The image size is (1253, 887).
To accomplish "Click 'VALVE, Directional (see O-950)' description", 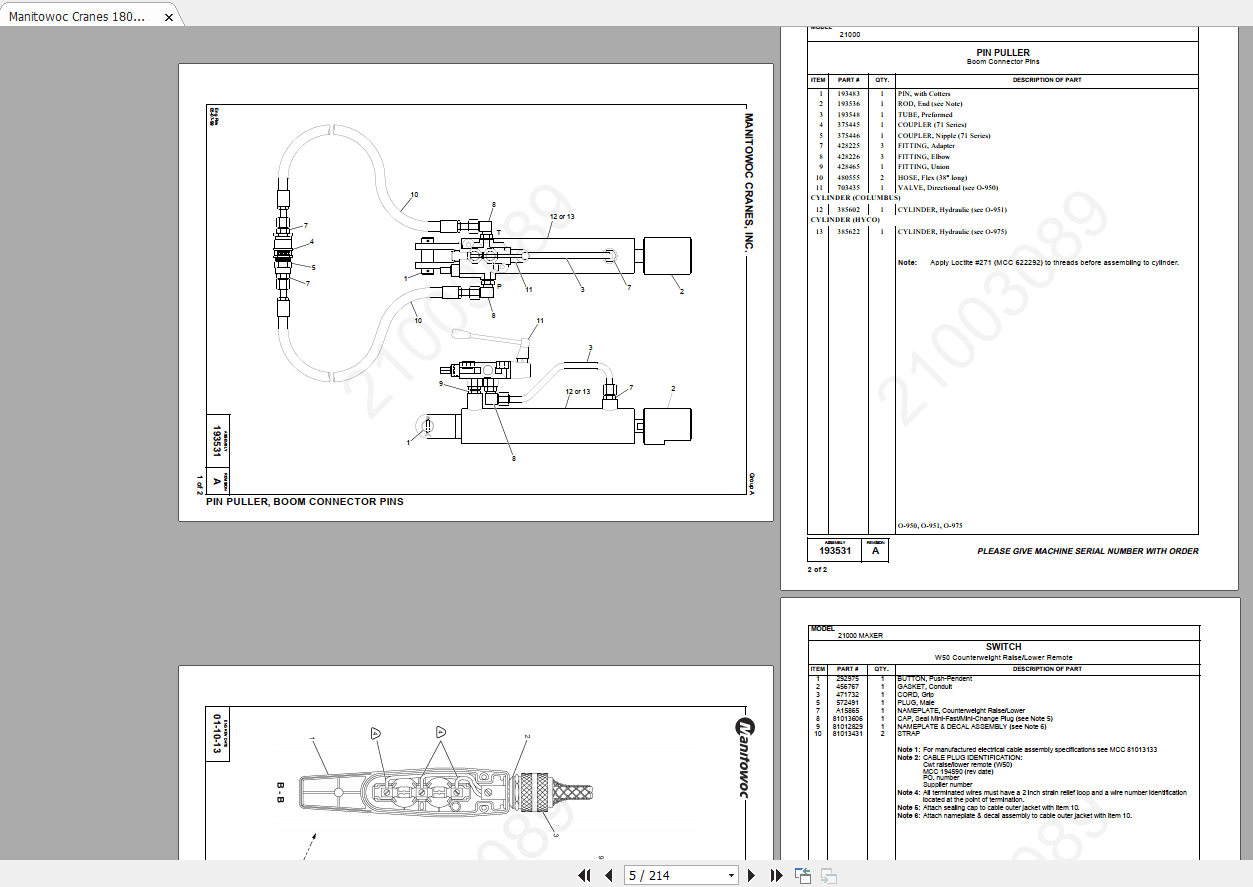I will (947, 188).
